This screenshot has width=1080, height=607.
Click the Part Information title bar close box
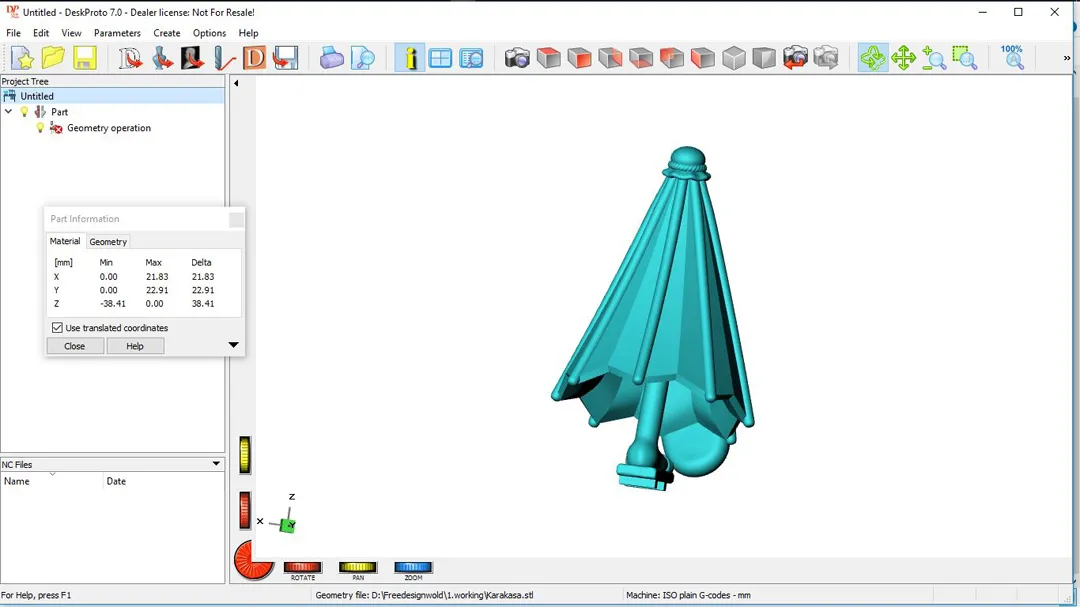[x=236, y=219]
